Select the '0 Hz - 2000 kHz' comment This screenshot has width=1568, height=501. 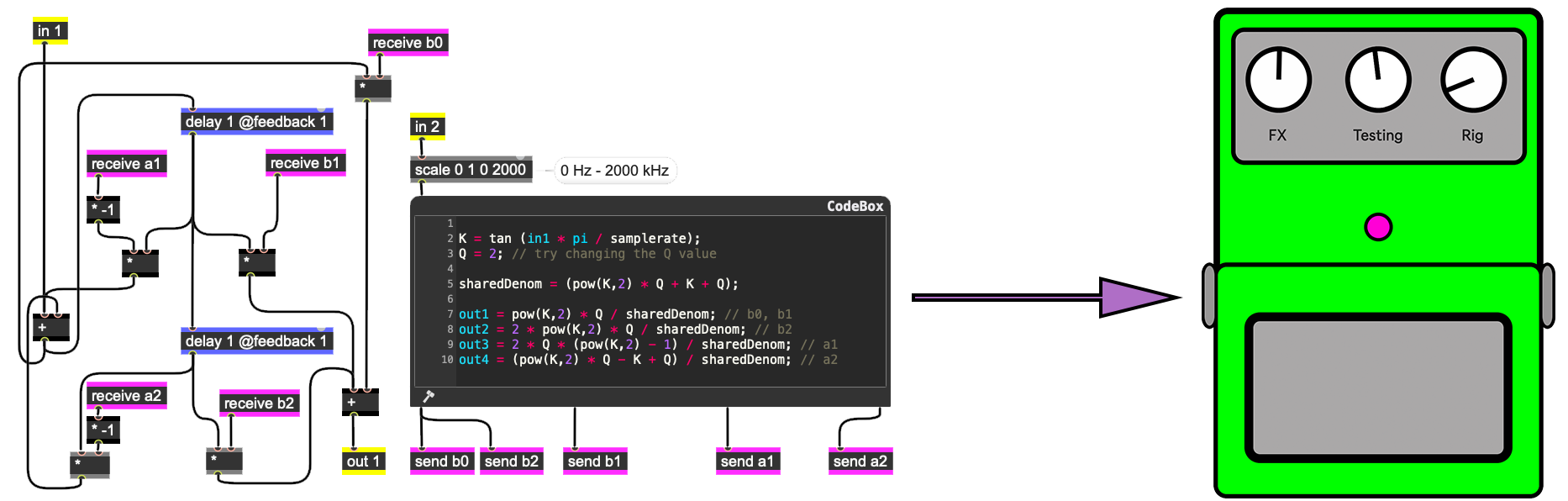614,171
